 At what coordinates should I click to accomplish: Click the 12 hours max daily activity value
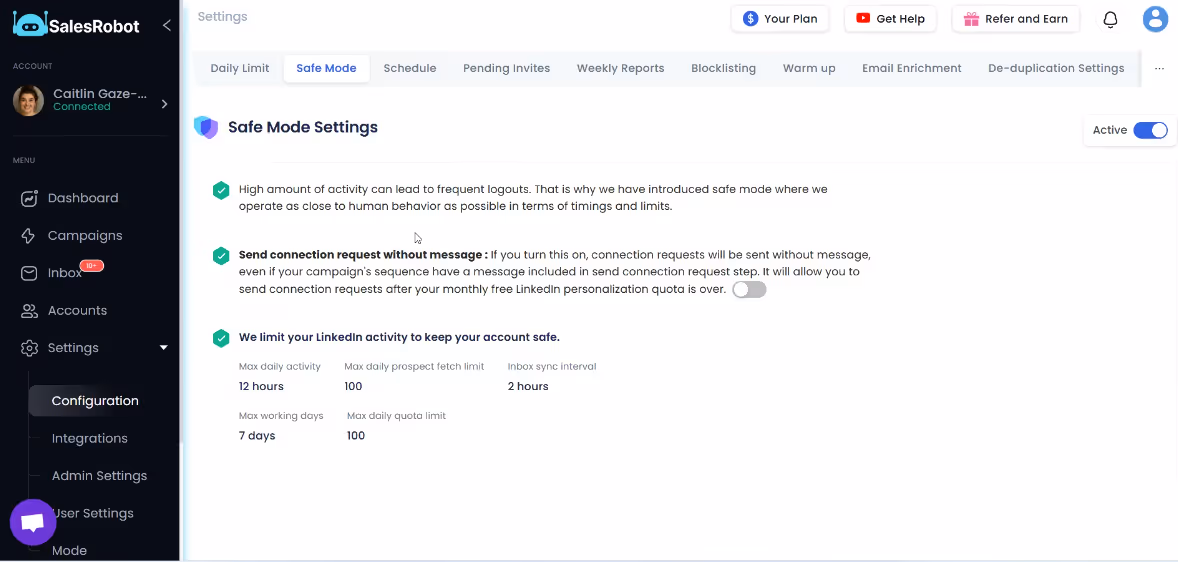(261, 386)
